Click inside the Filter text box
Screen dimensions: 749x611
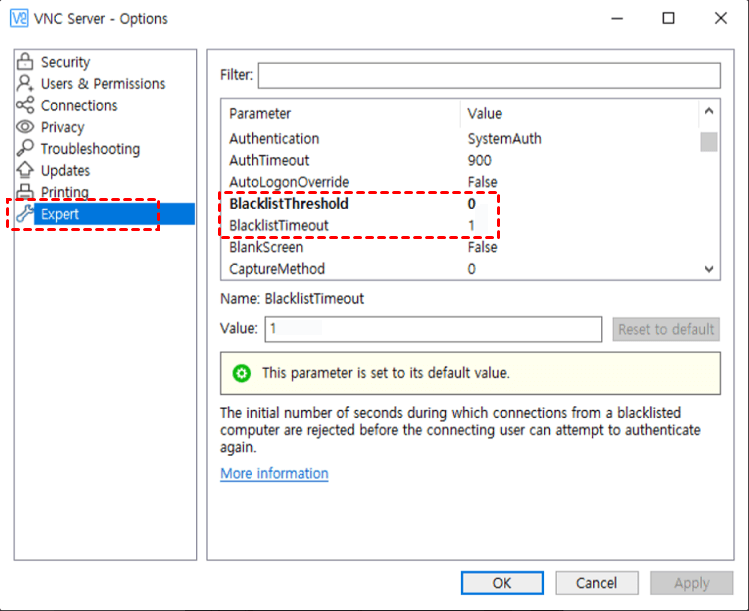coord(489,75)
